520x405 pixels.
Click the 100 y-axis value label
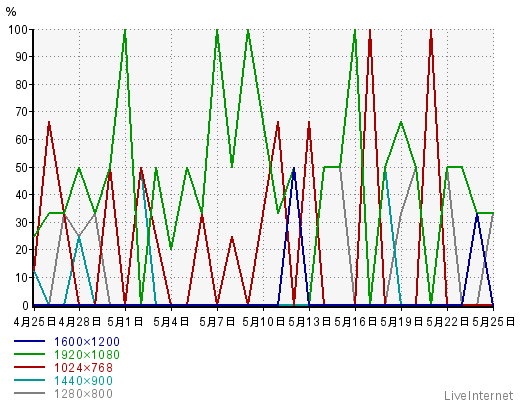coord(18,30)
